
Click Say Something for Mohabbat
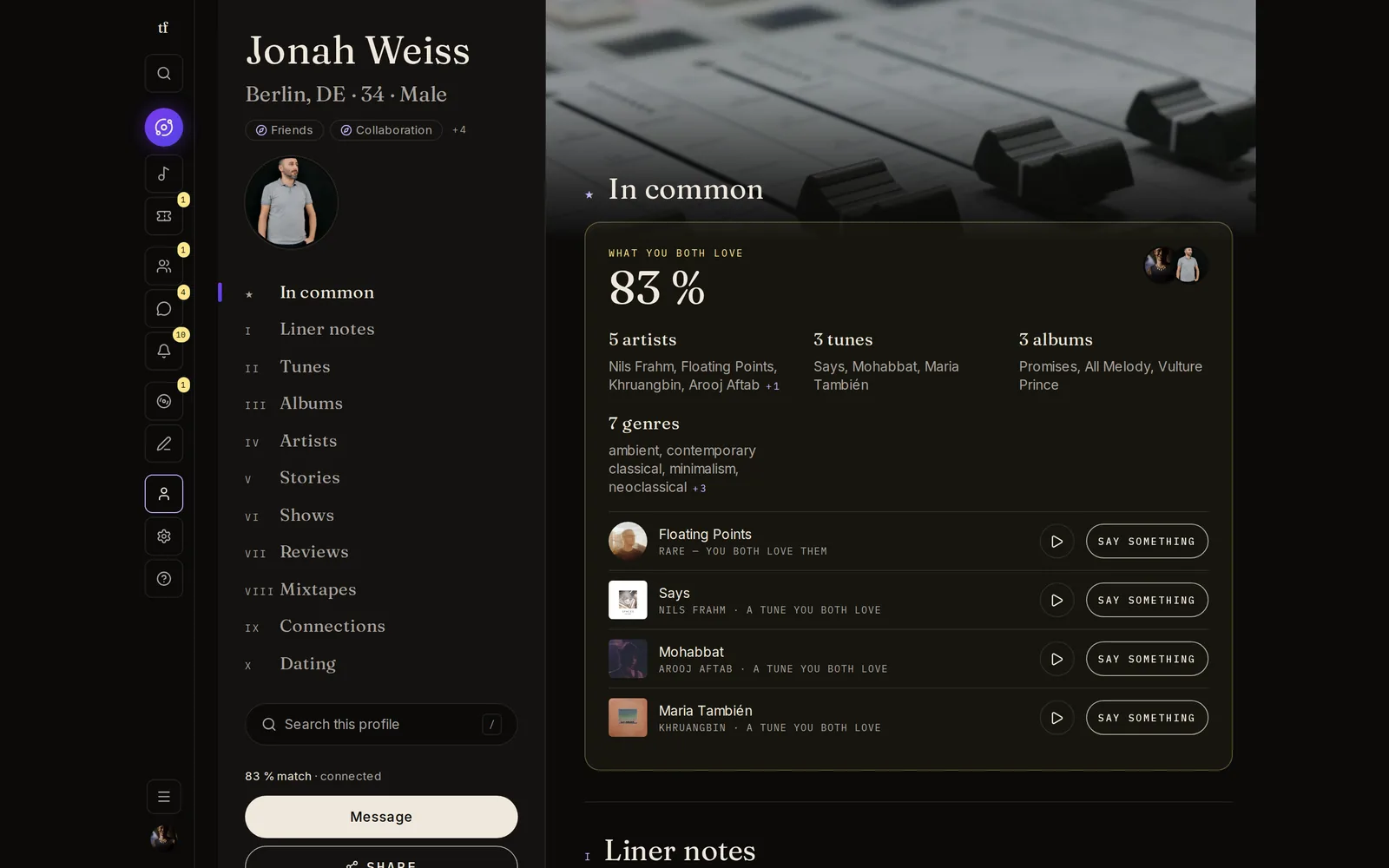[x=1147, y=660]
